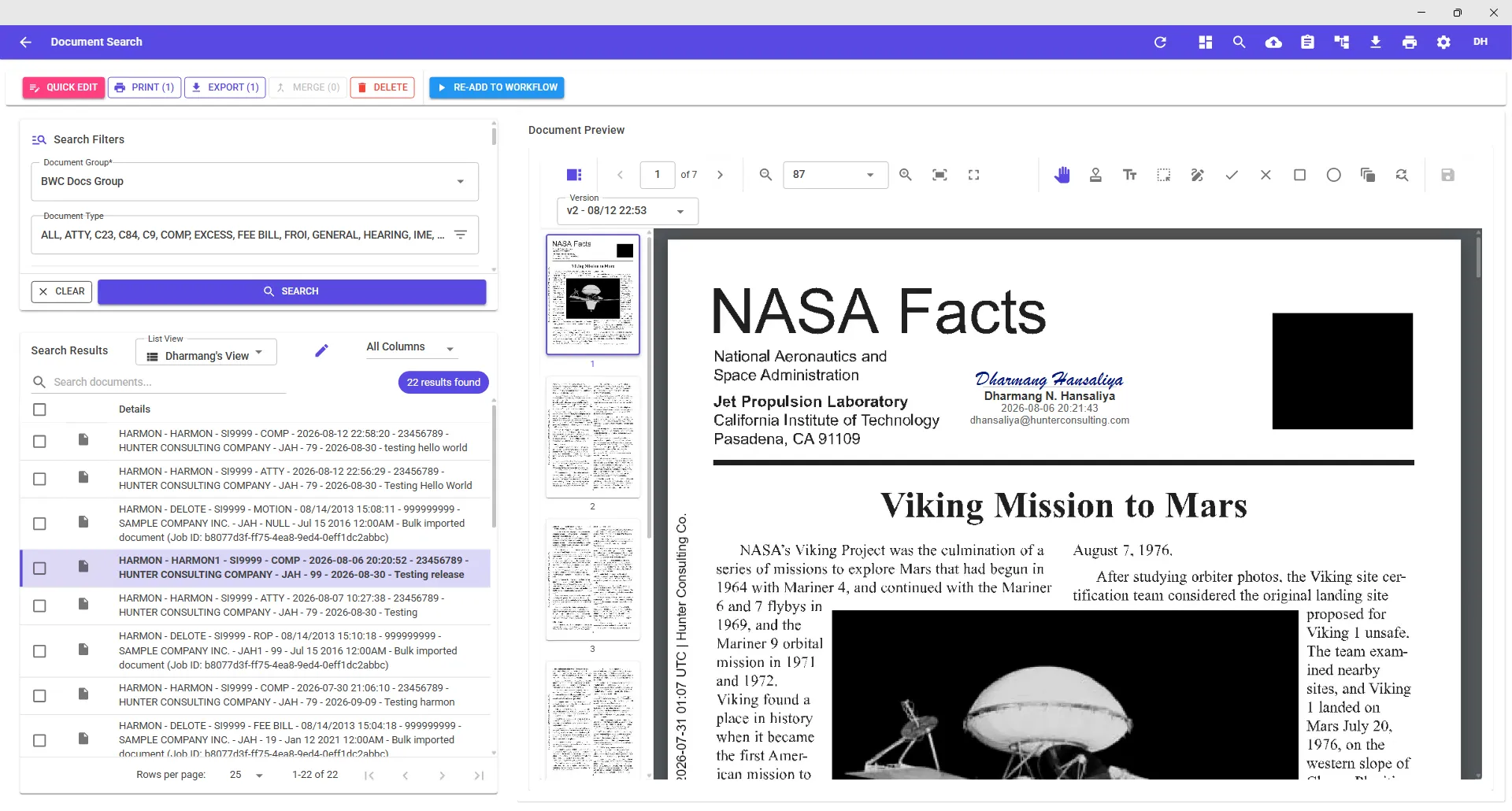Check the DELOTE MOTION document row

tap(39, 524)
